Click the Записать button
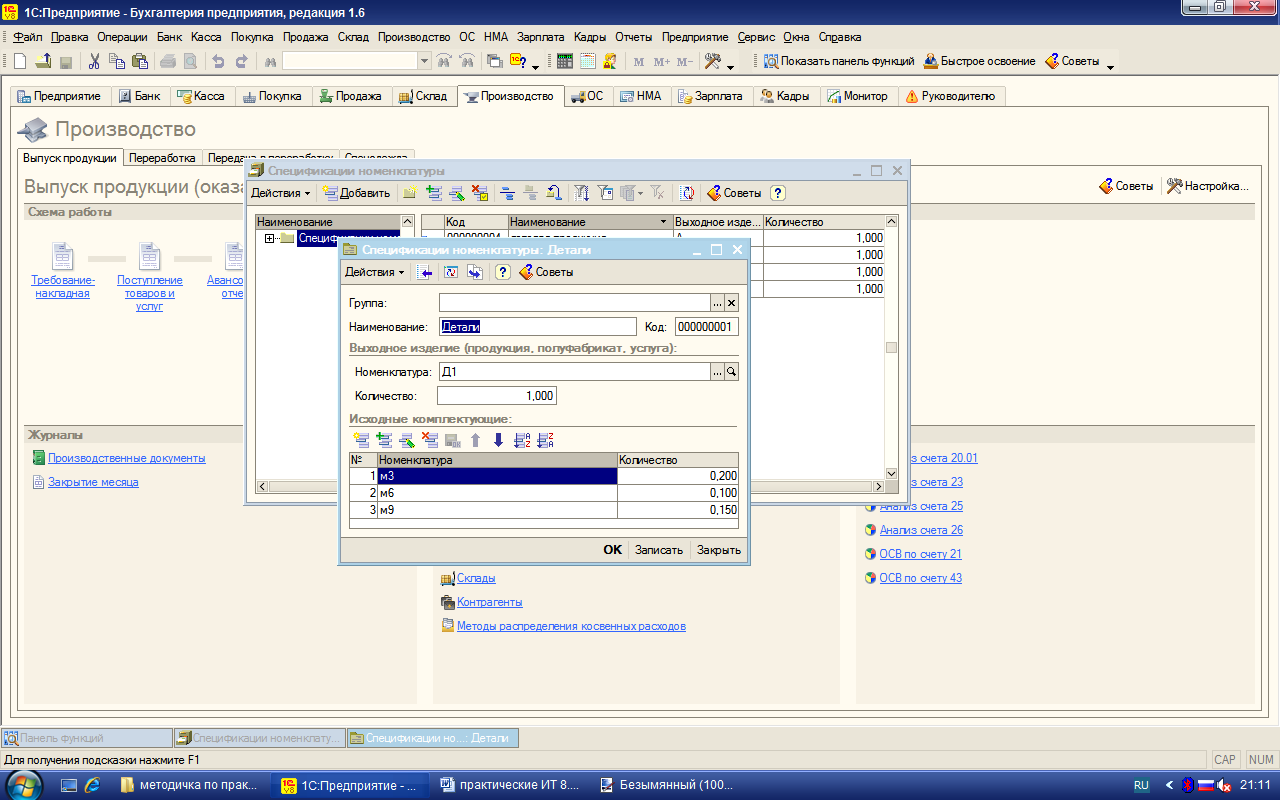1280x800 pixels. [x=659, y=550]
